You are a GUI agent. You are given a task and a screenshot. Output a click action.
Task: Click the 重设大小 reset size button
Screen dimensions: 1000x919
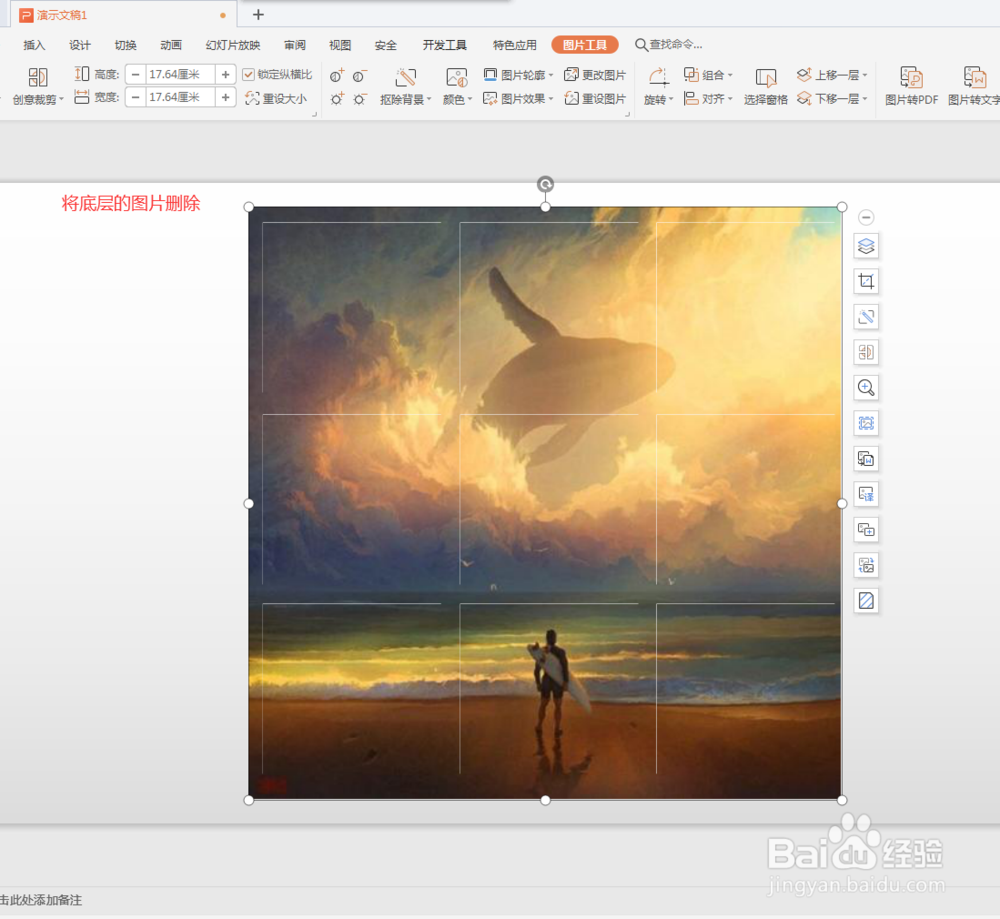point(276,99)
